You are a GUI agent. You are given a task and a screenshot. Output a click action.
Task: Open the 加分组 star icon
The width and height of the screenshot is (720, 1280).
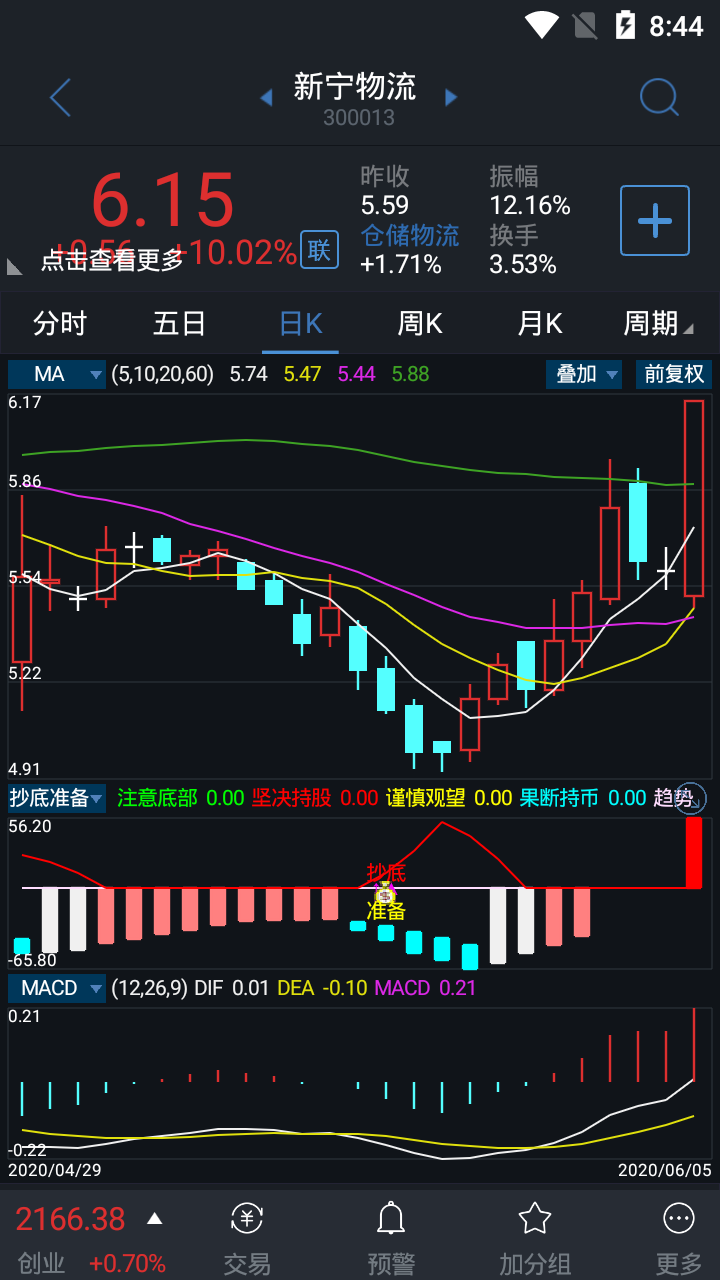click(x=535, y=1218)
